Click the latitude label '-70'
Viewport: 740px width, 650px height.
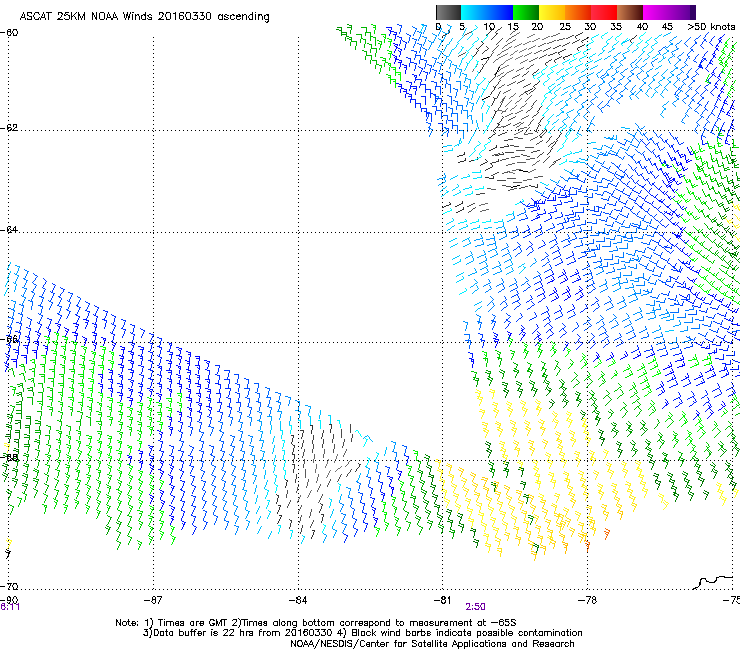tap(9, 586)
